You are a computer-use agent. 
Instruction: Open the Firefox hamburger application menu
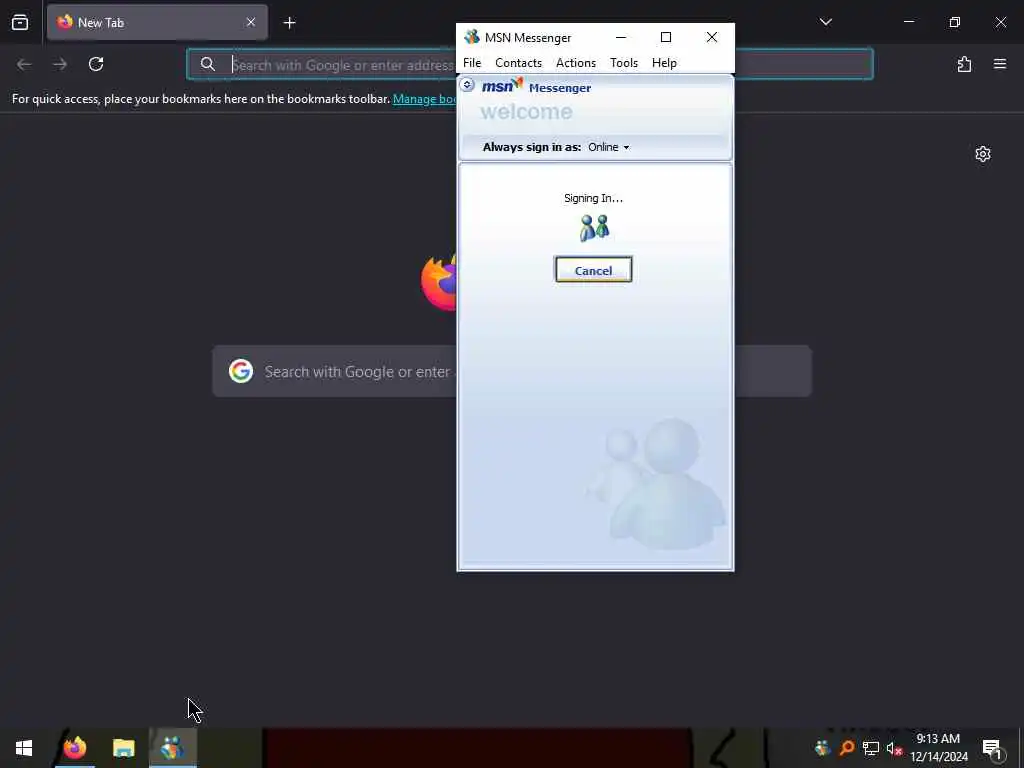tap(1000, 64)
